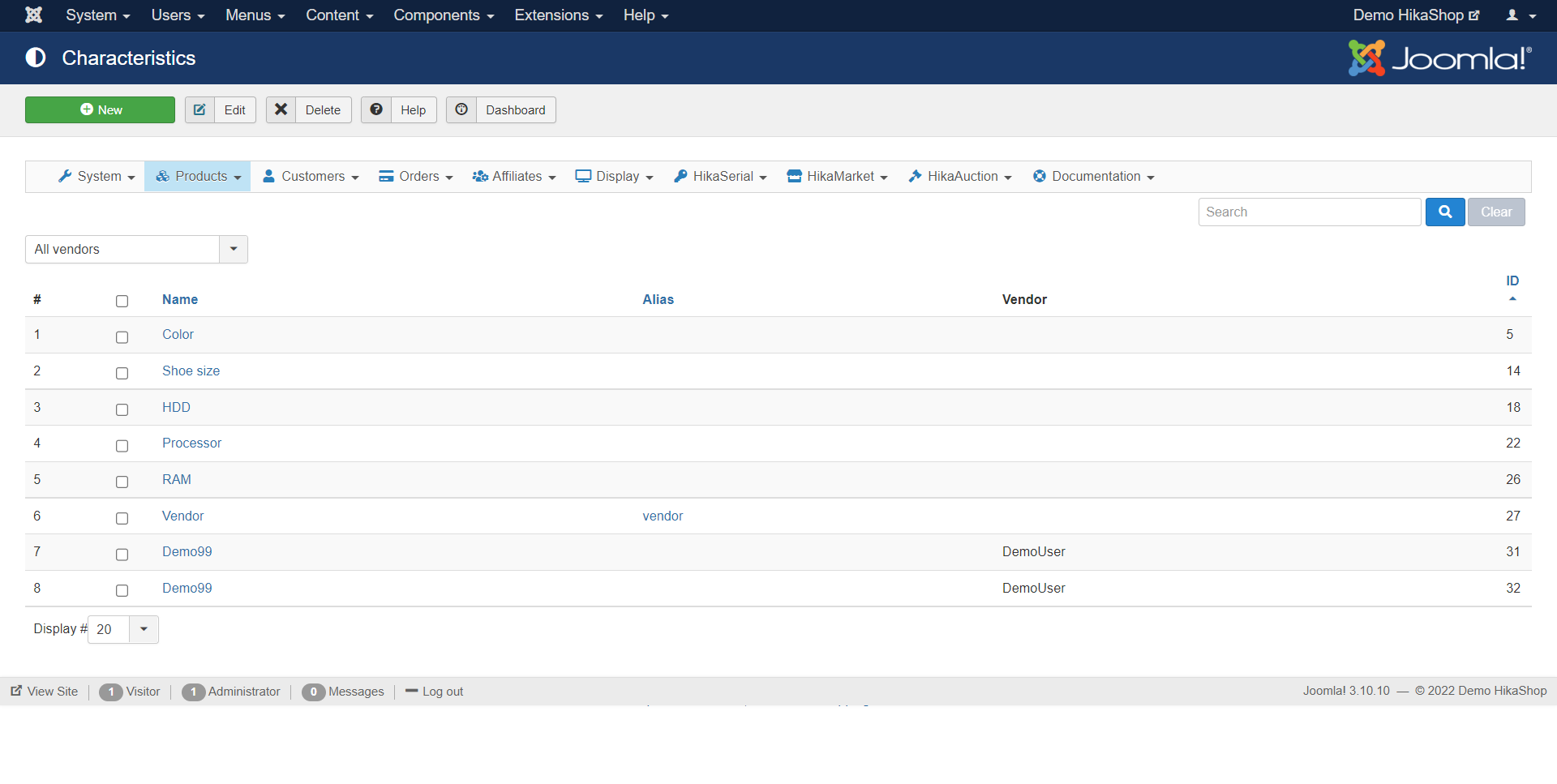This screenshot has width=1557, height=784.
Task: Click the ID sort arrow indicator
Action: coord(1512,299)
